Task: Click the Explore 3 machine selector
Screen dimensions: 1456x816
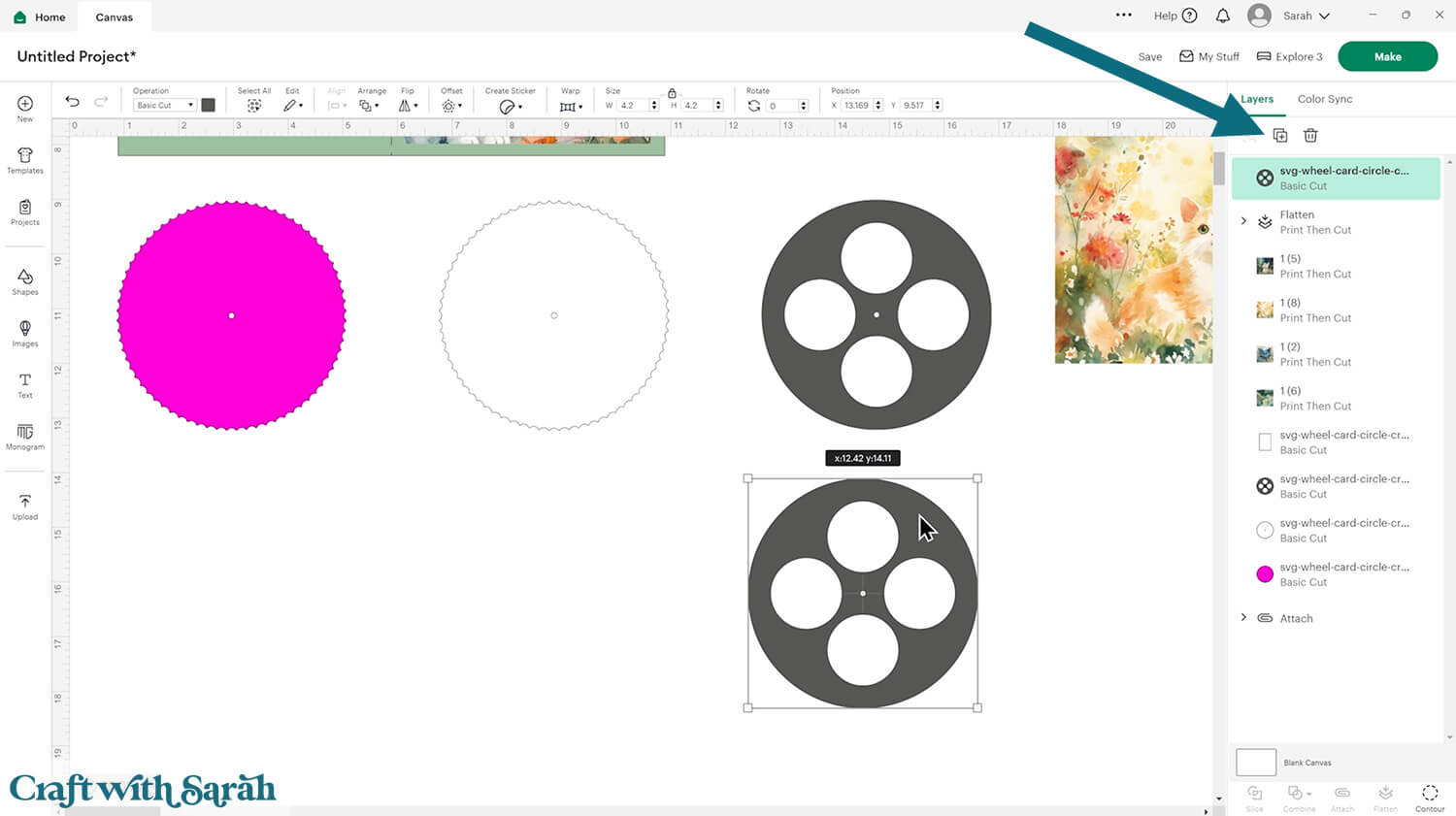Action: 1290,56
